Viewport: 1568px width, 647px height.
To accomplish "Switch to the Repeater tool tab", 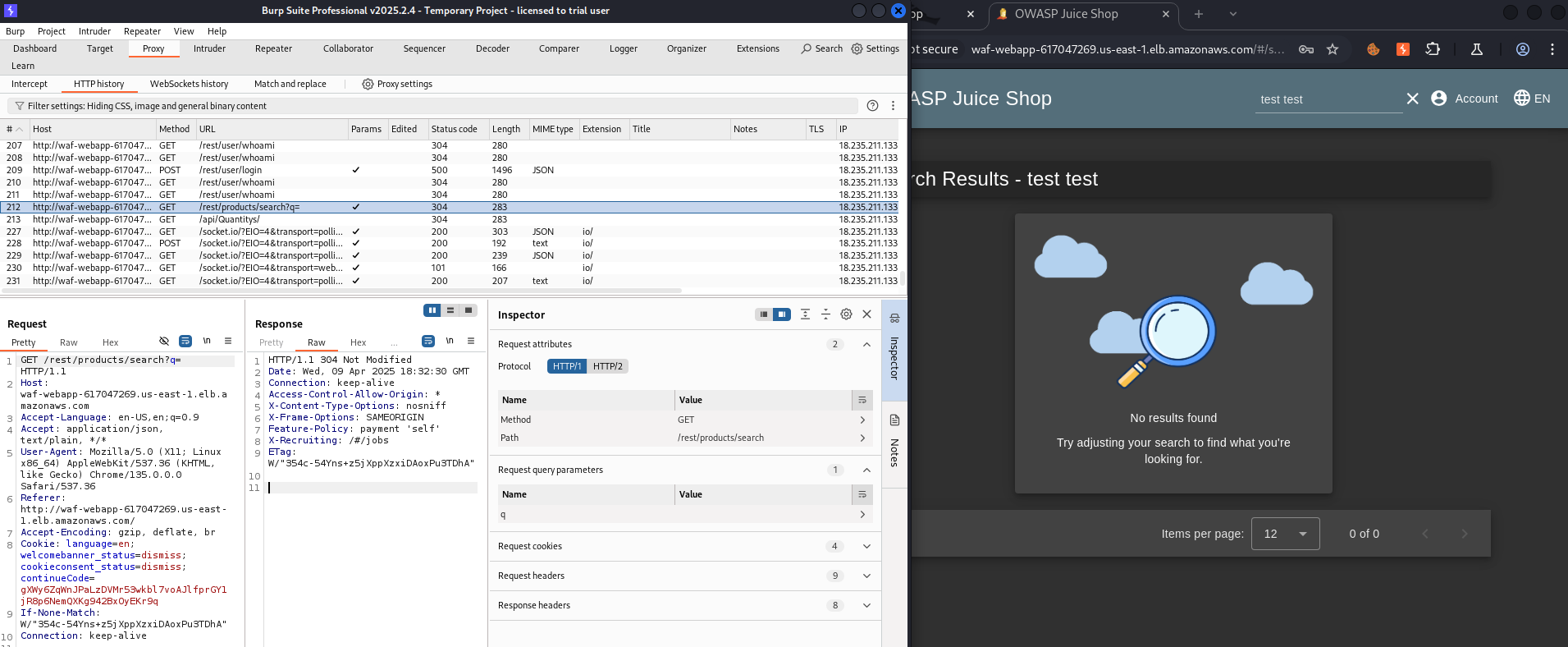I will point(273,48).
